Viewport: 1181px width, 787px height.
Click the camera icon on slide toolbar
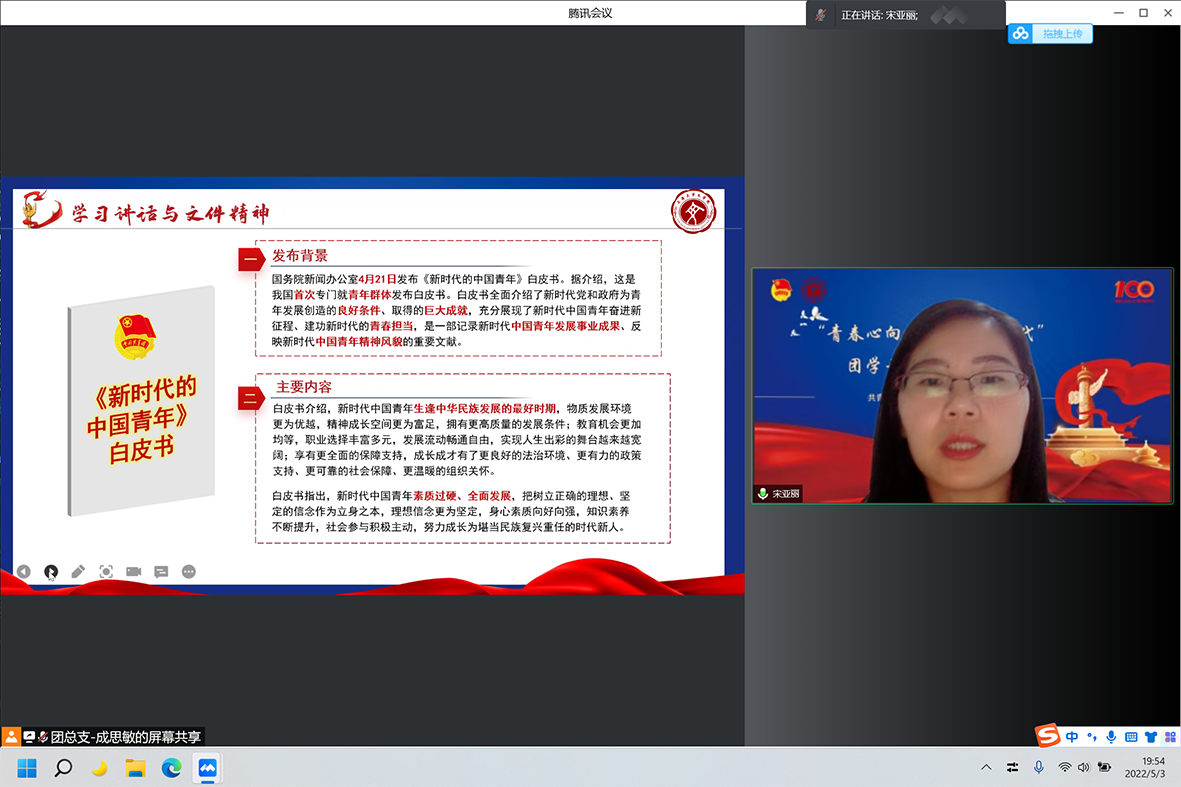(133, 572)
